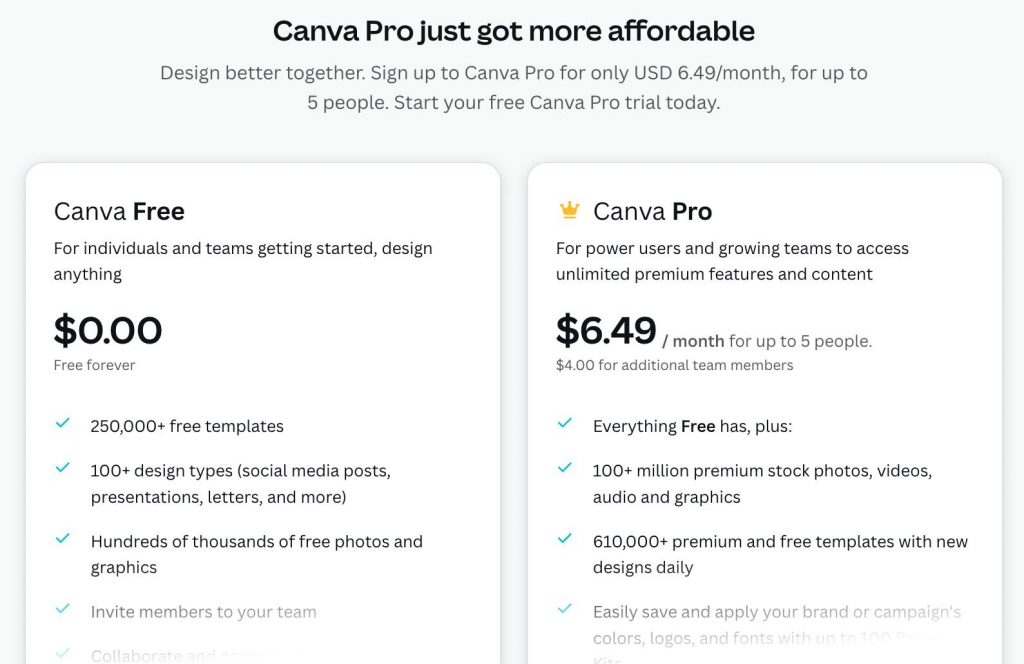
Task: Click the Invite members to your team text
Action: 203,611
